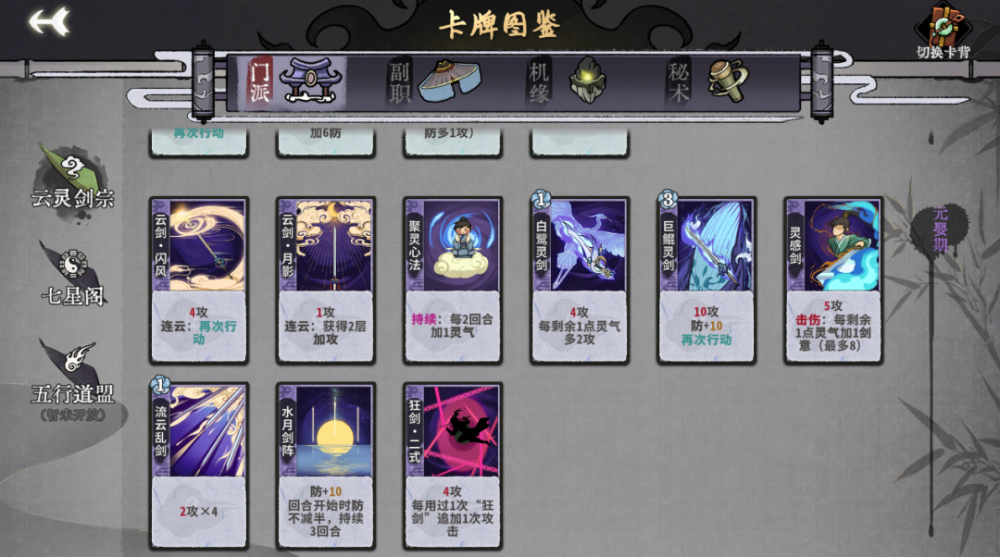Select the 巨鲲灵剑 whale sword card
Screen dimensions: 1000x557
(707, 281)
